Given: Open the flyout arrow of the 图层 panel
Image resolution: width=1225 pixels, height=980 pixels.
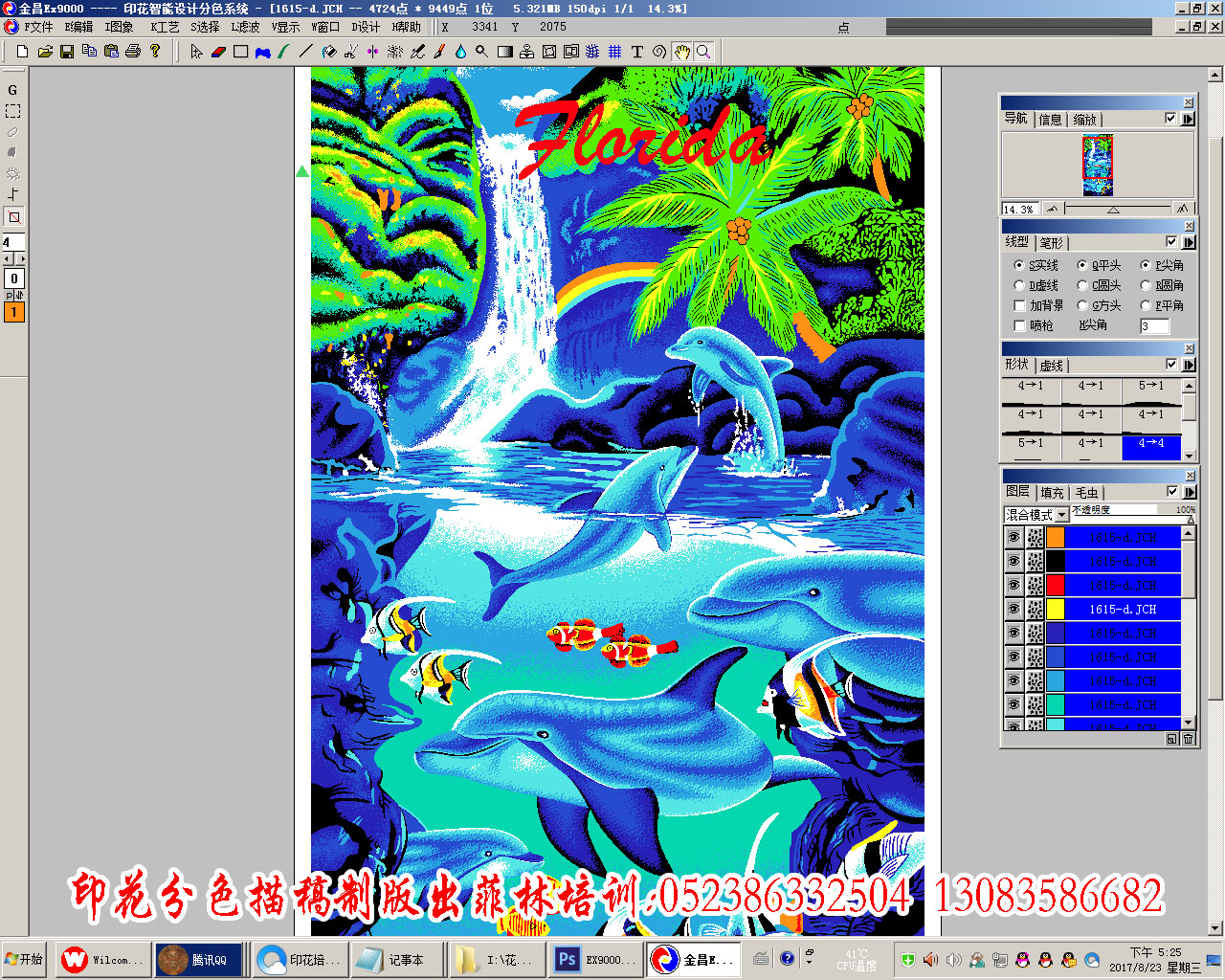Looking at the screenshot, I should (1189, 492).
